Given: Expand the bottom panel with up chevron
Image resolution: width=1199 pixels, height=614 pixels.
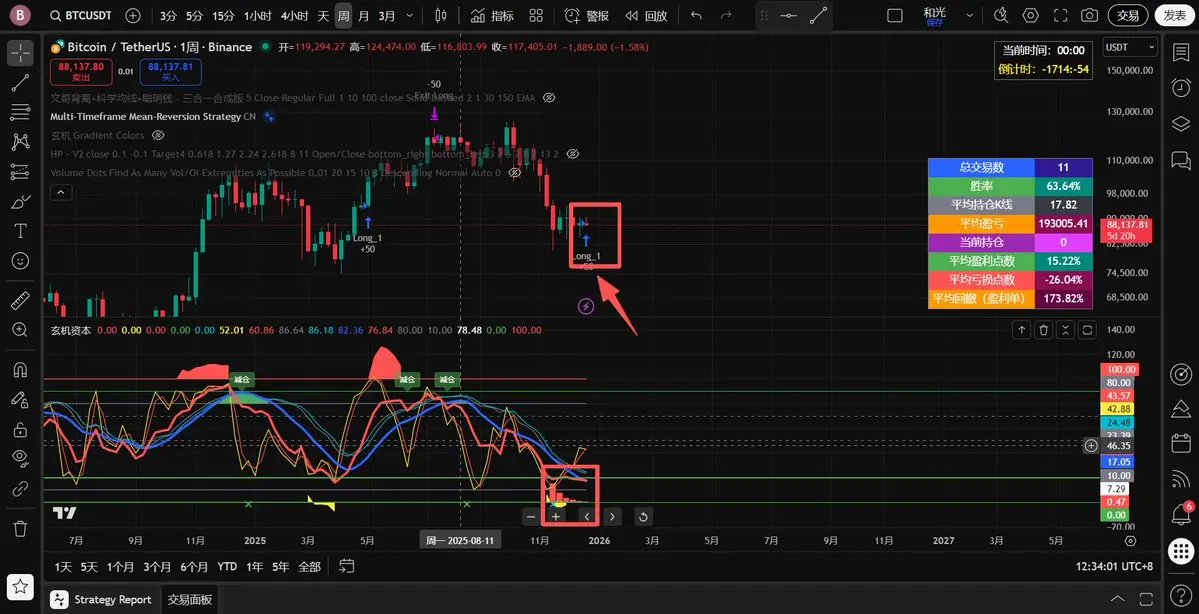Looking at the screenshot, I should pyautogui.click(x=1117, y=599).
